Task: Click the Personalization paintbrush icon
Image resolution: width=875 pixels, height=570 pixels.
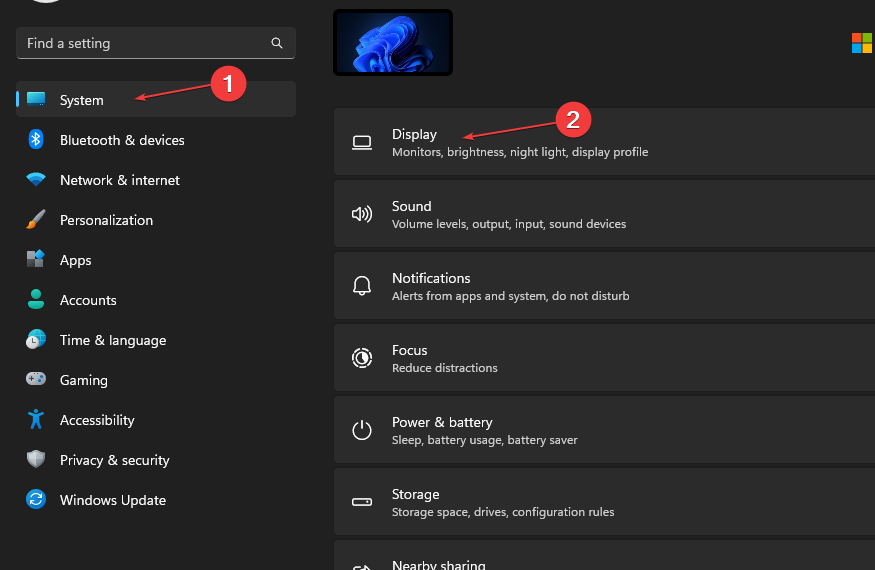Action: (36, 220)
